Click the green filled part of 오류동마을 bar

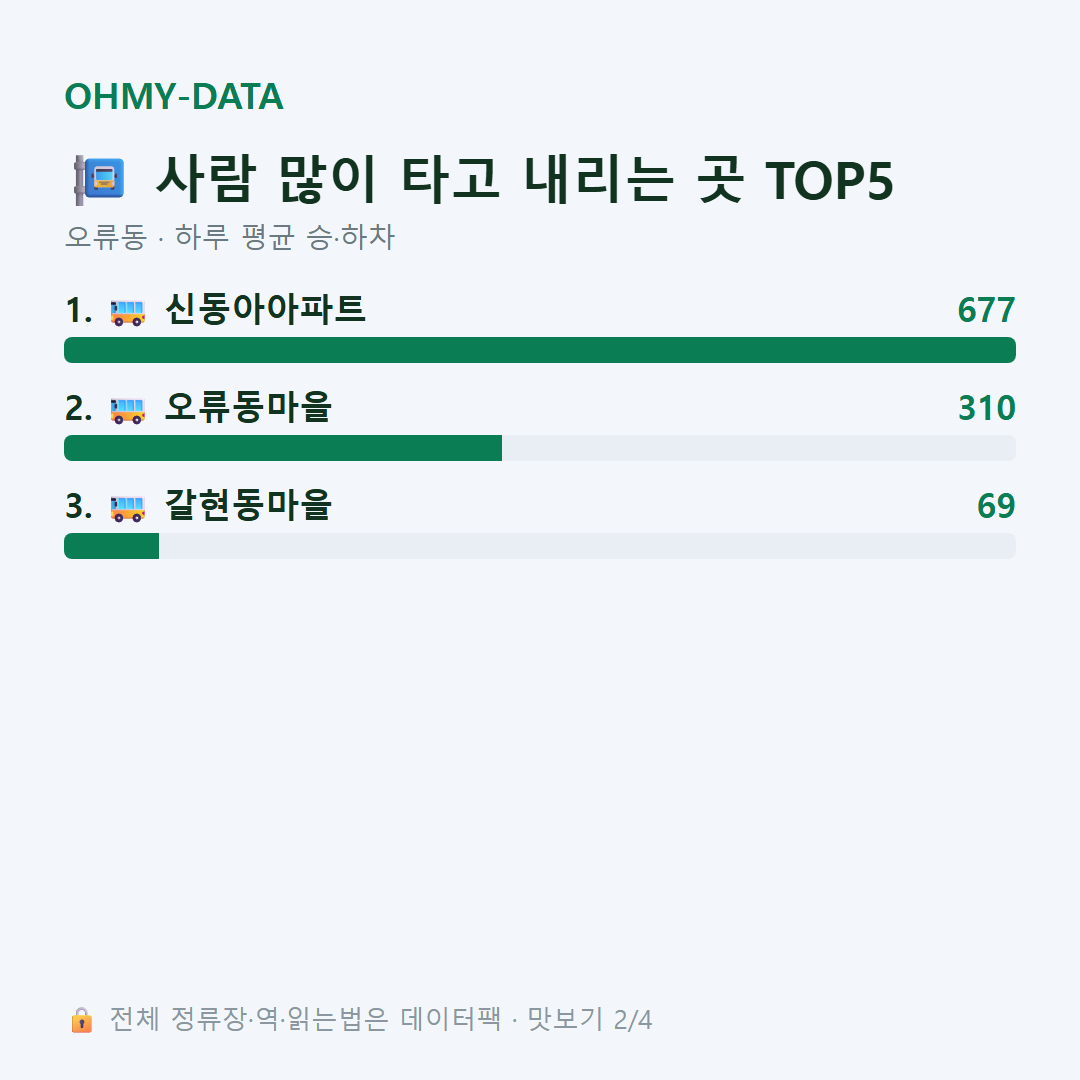pos(283,448)
